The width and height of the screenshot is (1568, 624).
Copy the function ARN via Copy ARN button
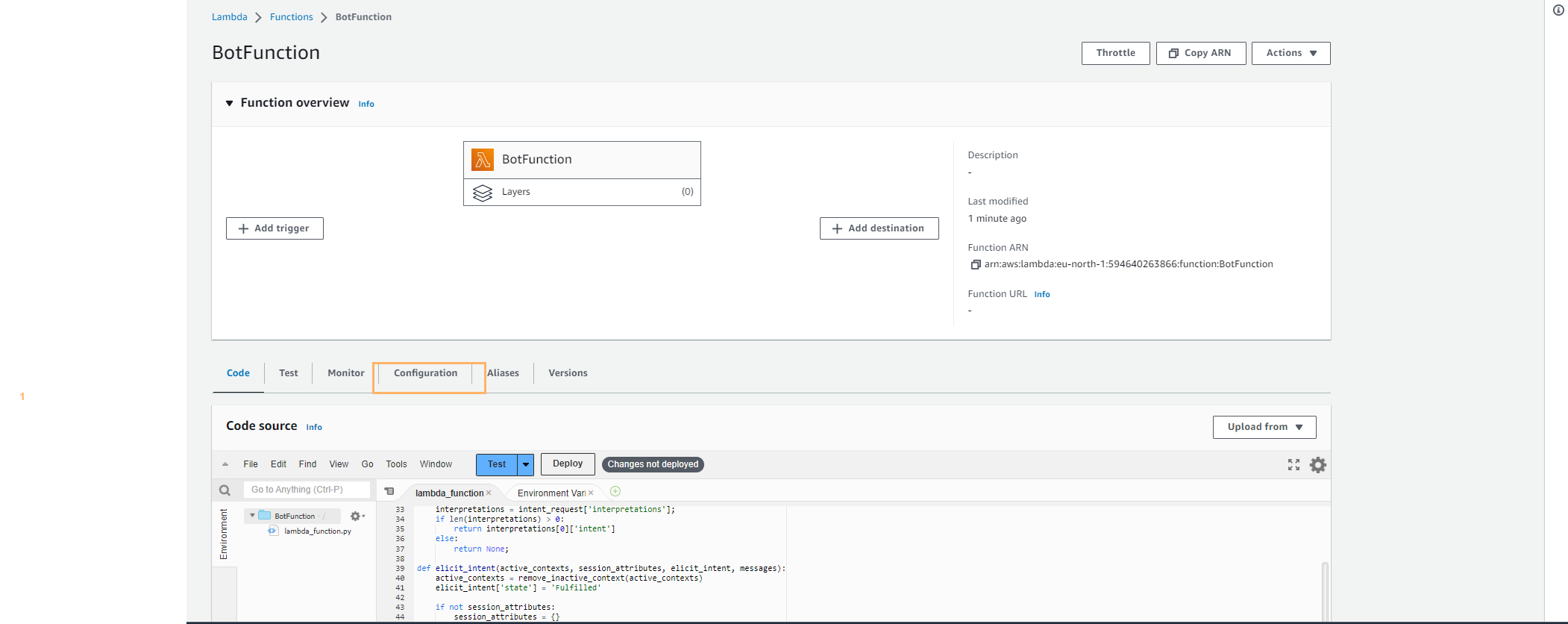click(x=1200, y=53)
